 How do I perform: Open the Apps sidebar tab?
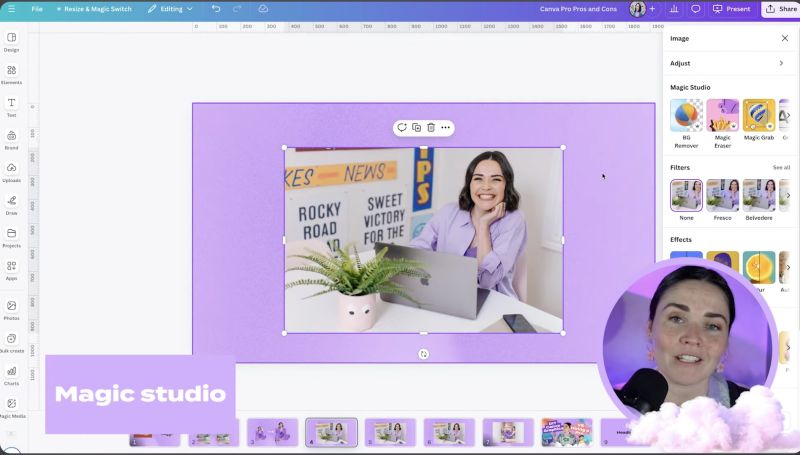pos(11,270)
